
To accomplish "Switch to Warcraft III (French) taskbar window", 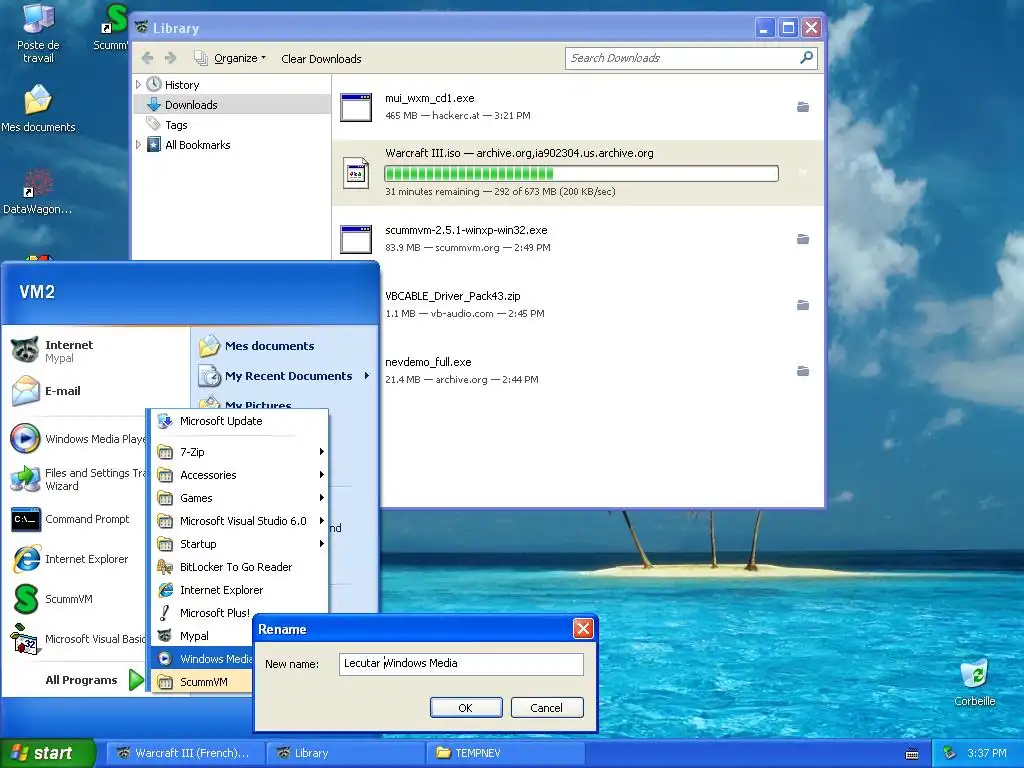I will pyautogui.click(x=185, y=753).
